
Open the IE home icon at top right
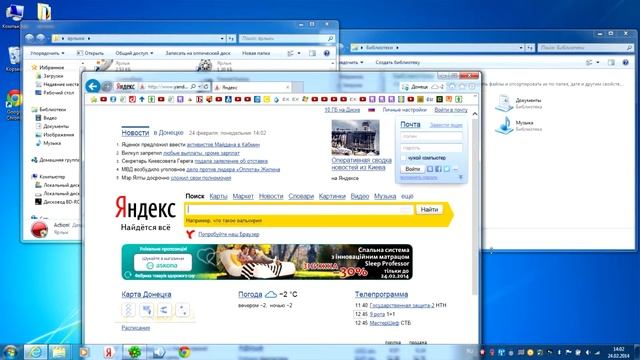click(452, 87)
